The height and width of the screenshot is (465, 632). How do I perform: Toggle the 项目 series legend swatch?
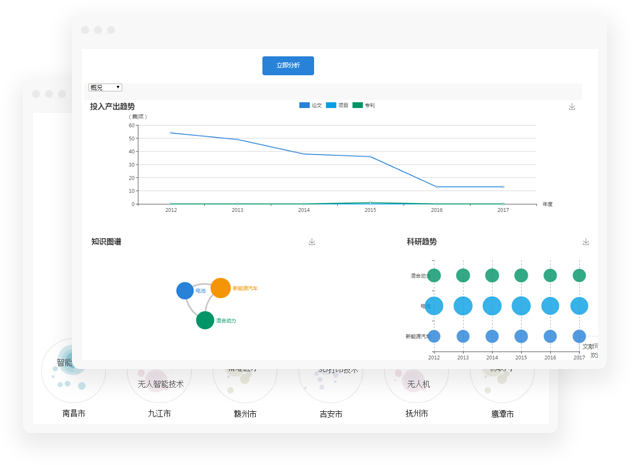pyautogui.click(x=331, y=105)
